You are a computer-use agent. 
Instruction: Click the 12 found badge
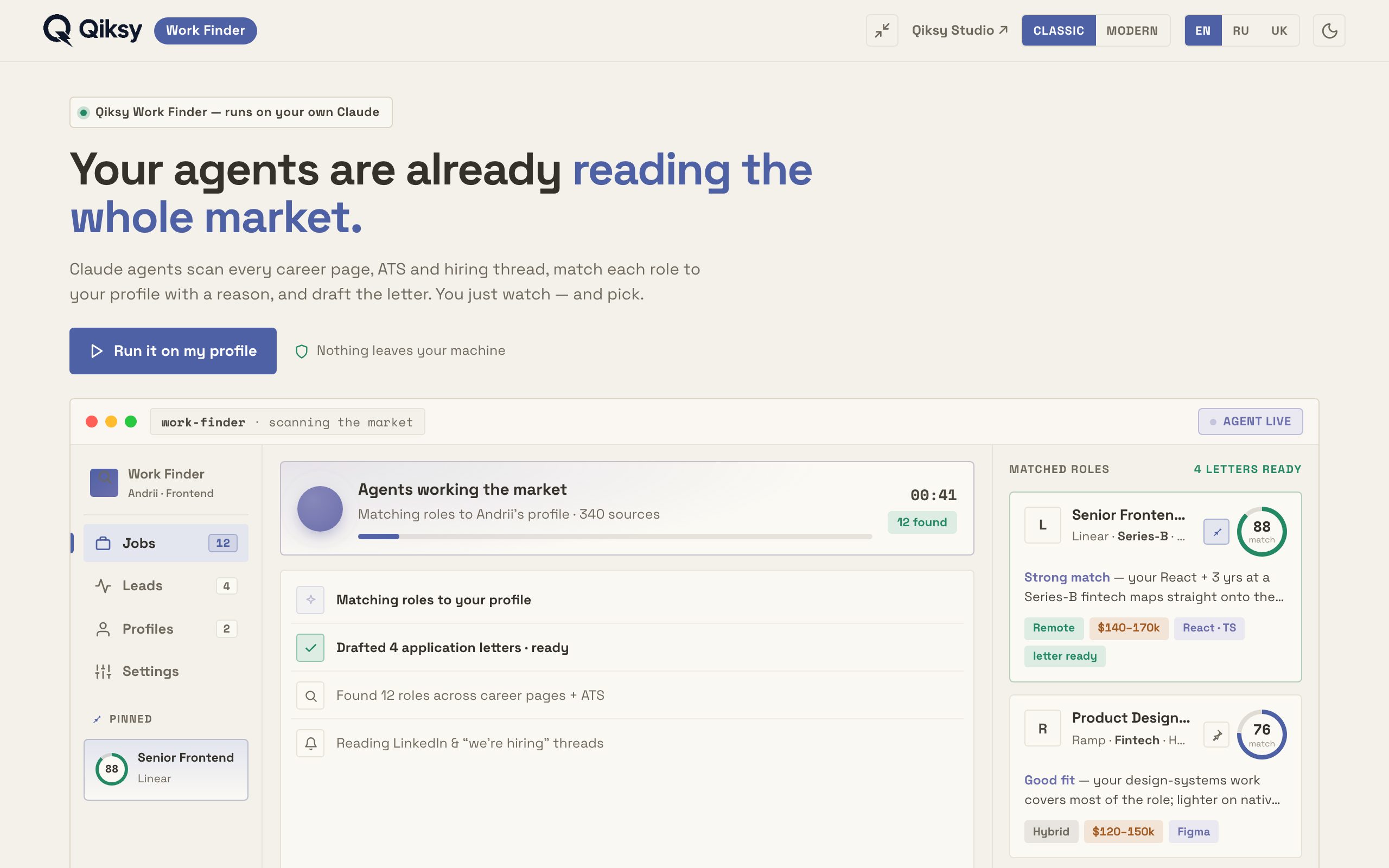pos(922,522)
